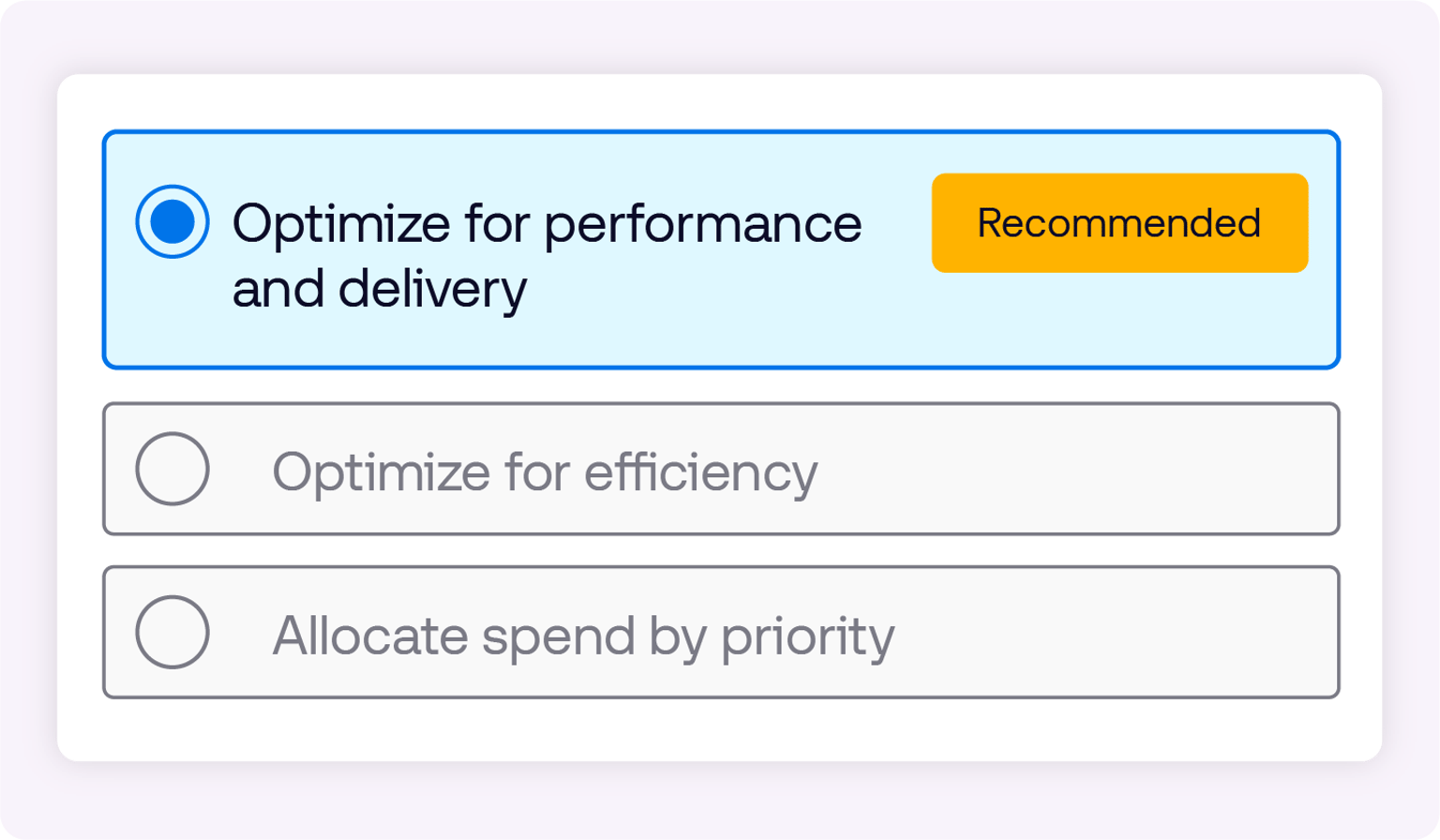Click the orange Recommended badge
1440x840 pixels.
click(x=1118, y=223)
